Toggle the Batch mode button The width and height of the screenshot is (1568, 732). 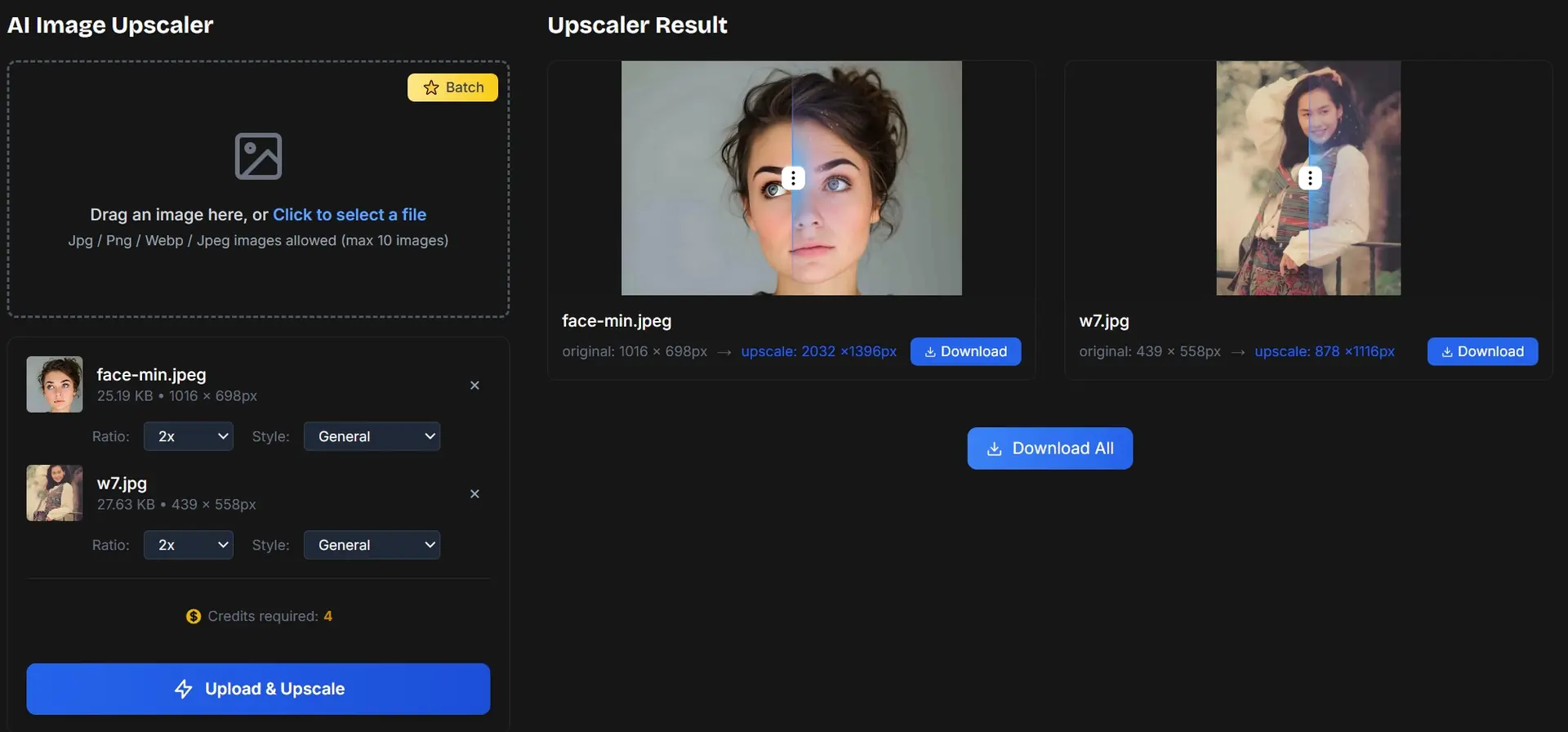coord(452,87)
